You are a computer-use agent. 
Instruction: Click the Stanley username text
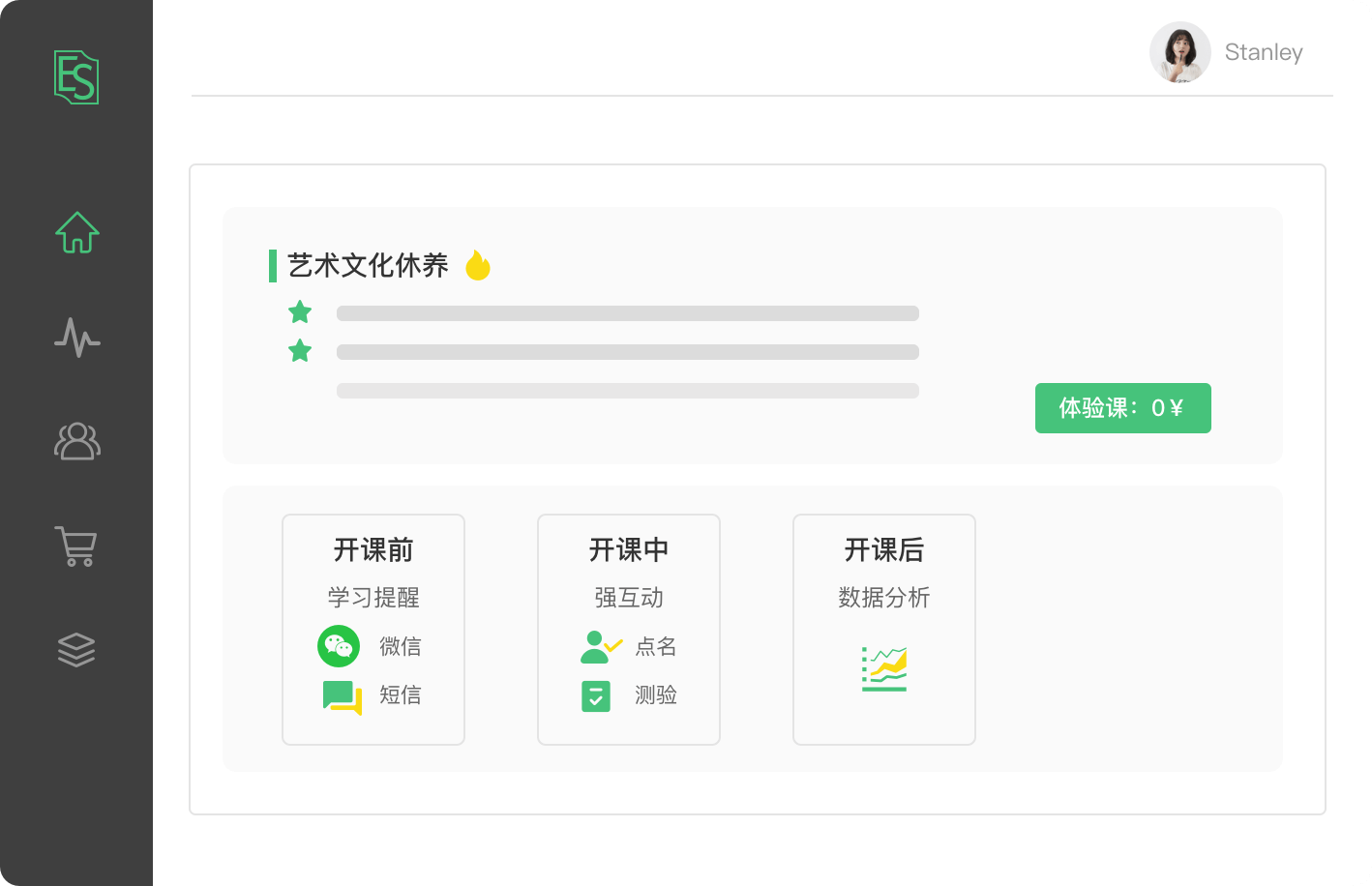tap(1263, 52)
